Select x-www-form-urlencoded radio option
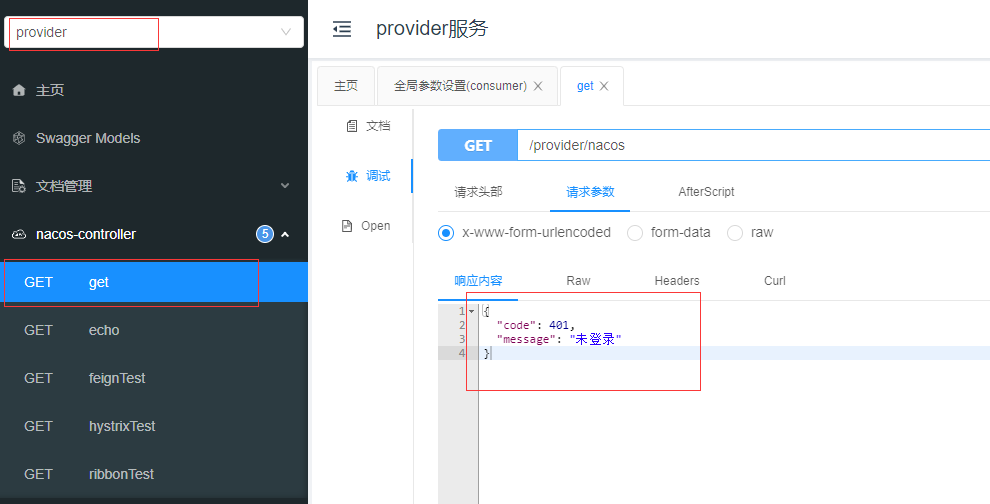990x504 pixels. 446,233
